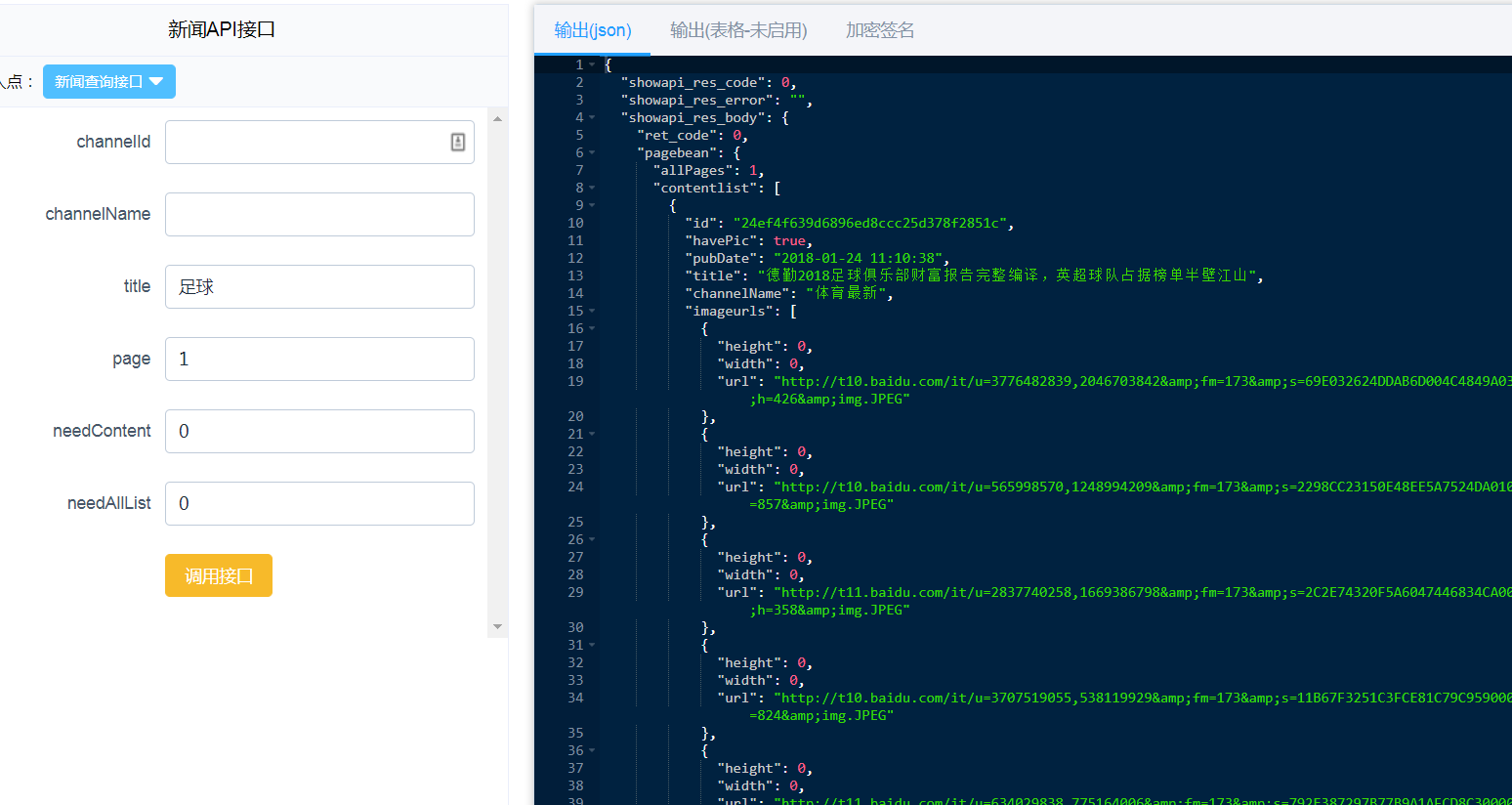Click autofill icon in channelId field
This screenshot has height=805, width=1512.
coord(458,143)
